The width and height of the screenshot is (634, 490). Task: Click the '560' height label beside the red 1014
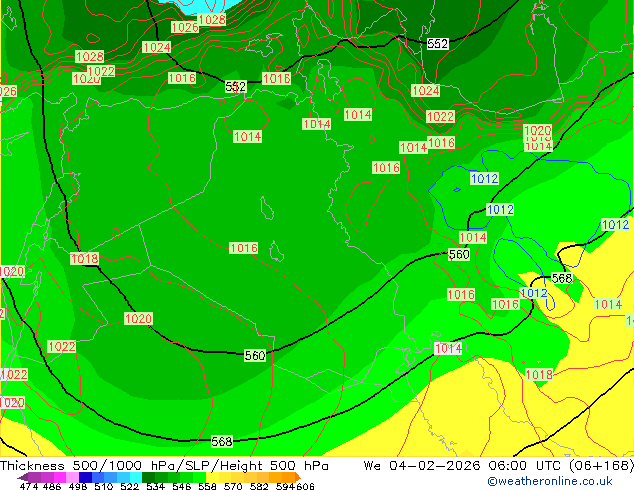[x=459, y=255]
